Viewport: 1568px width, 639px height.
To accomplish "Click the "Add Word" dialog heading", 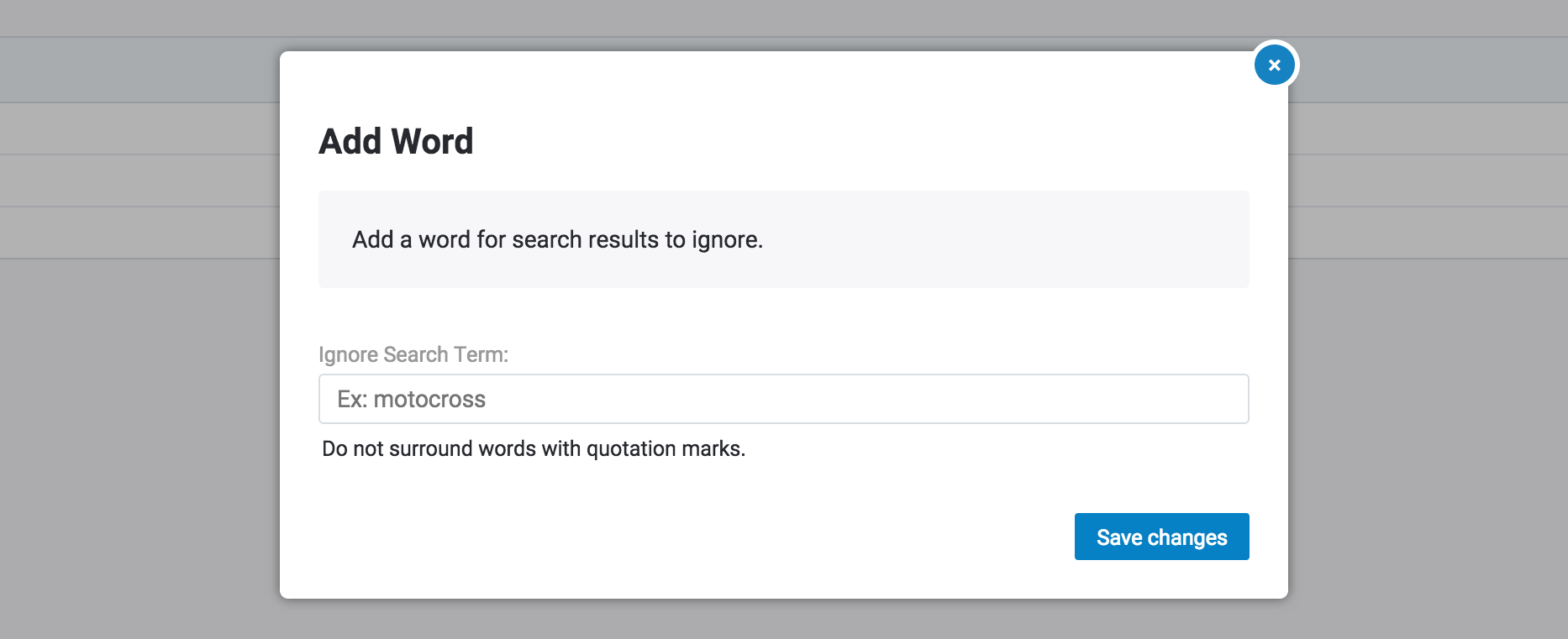I will (x=396, y=141).
